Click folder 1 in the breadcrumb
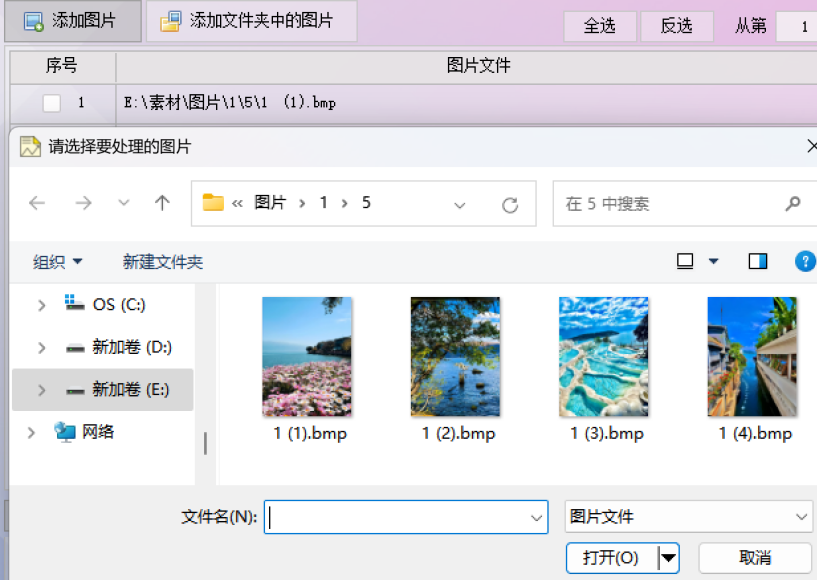This screenshot has width=817, height=580. coord(324,202)
